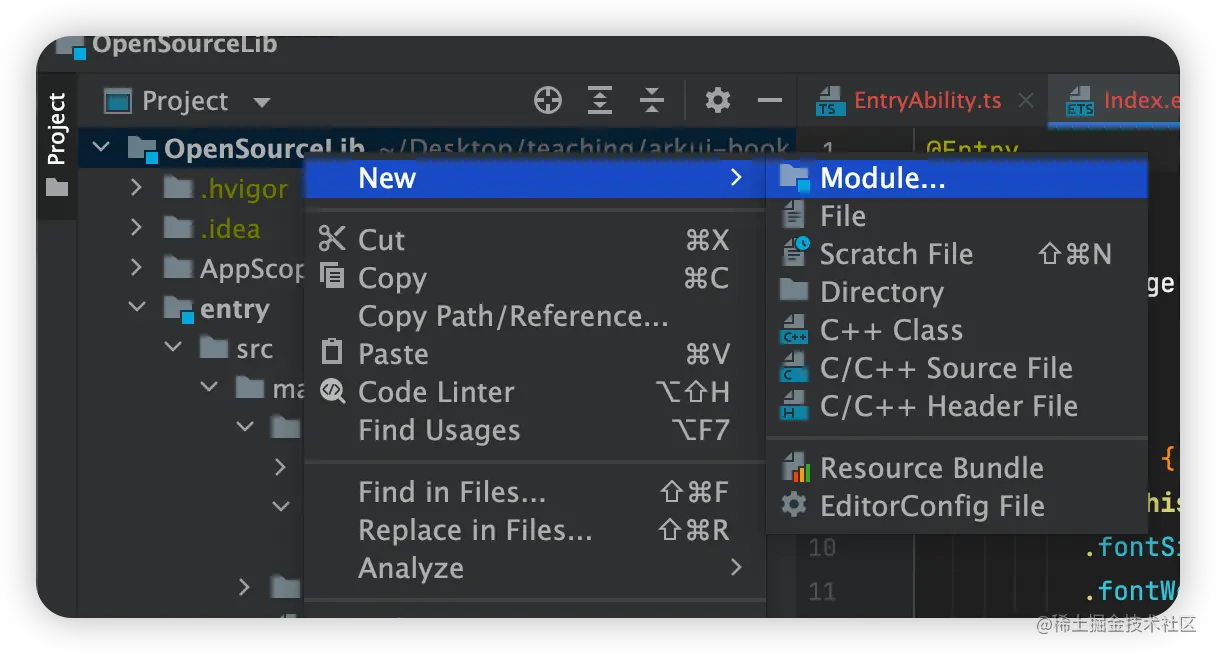Select File in the New submenu
Viewport: 1216px width, 654px height.
957,216
